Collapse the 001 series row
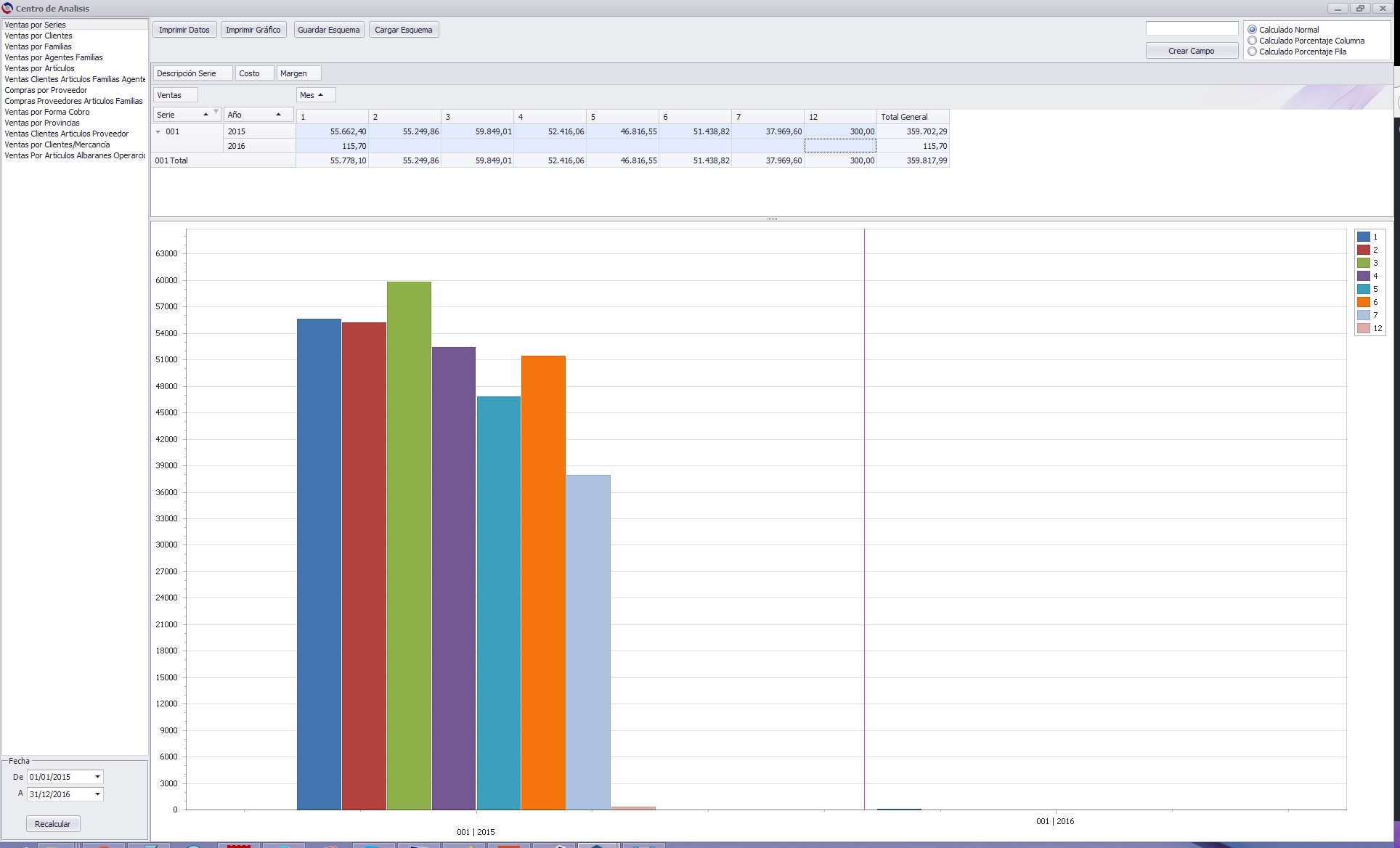This screenshot has width=1400, height=848. coord(158,131)
